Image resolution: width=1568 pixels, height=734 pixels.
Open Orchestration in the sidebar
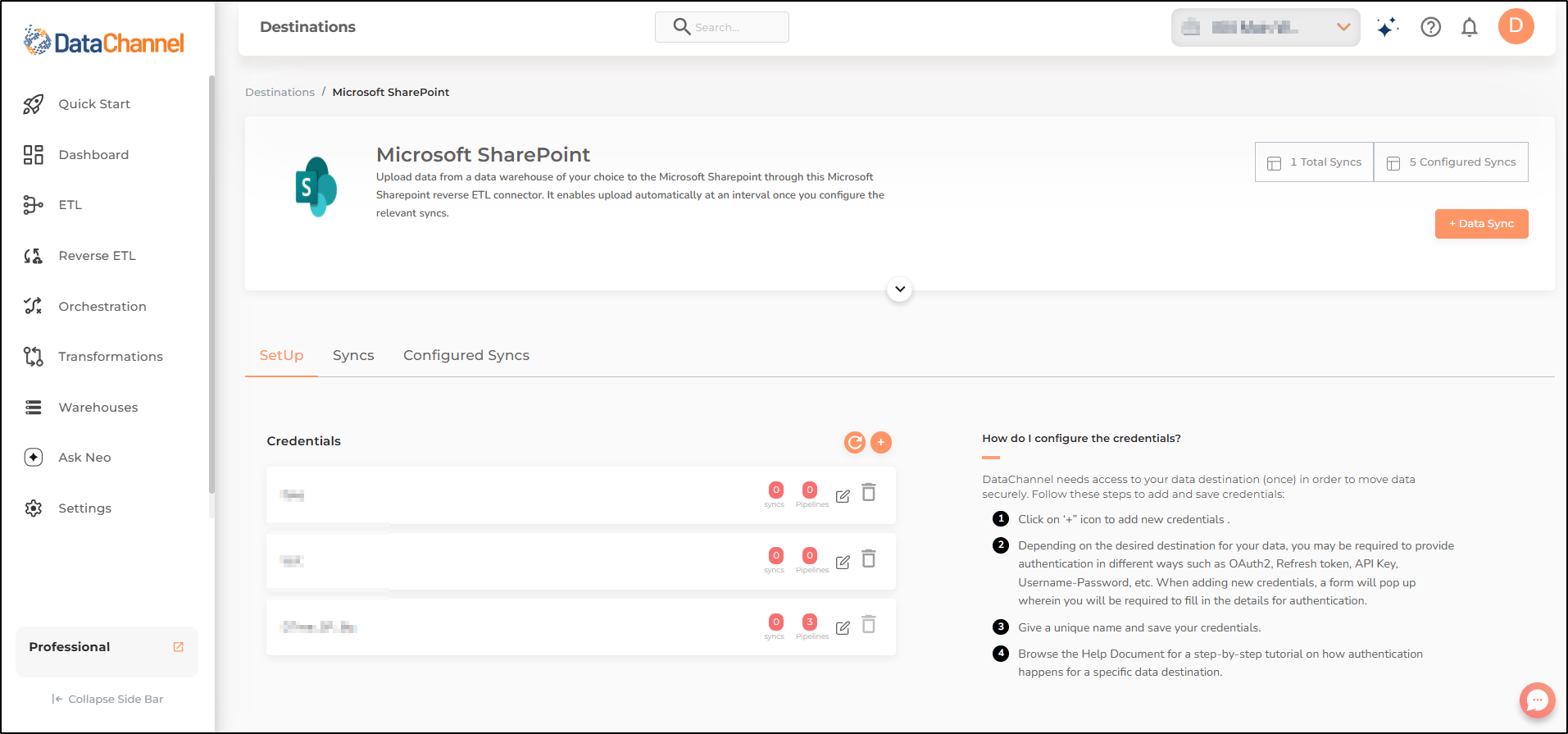102,307
